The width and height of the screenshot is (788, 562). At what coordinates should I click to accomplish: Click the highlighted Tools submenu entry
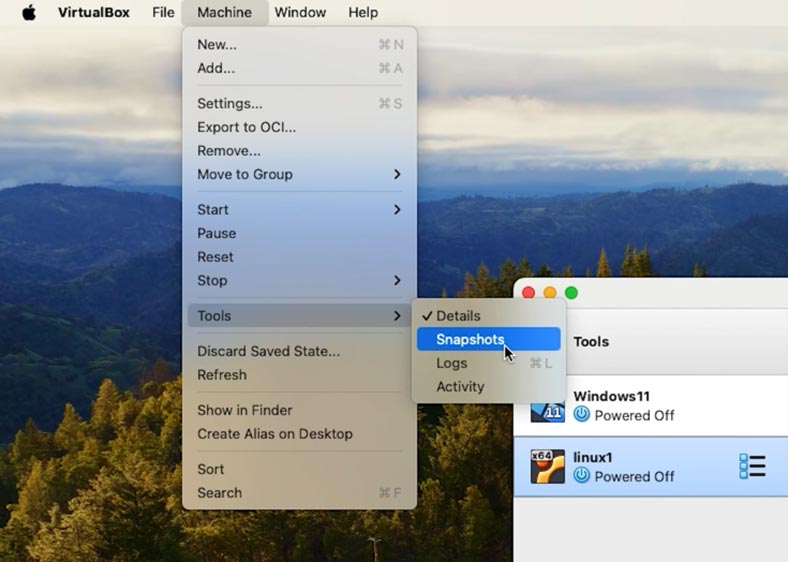click(300, 316)
